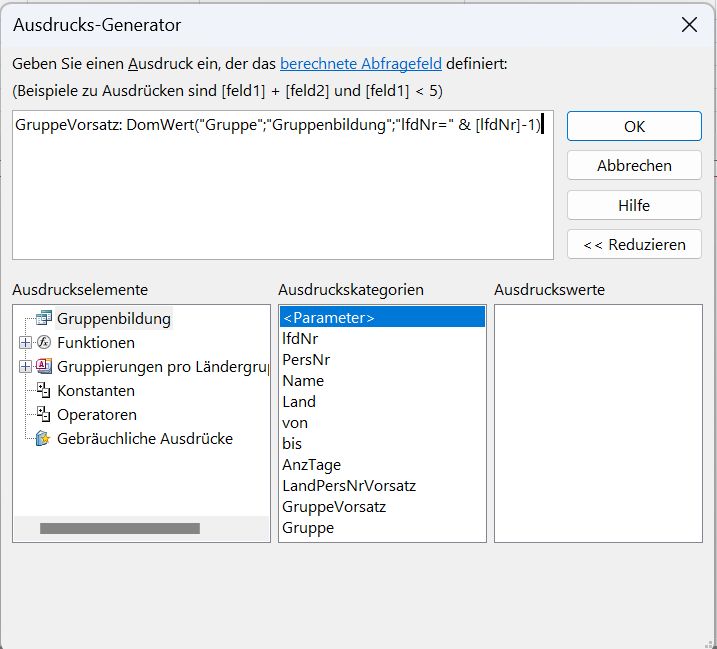Select Gruppe field in the category list
This screenshot has width=717, height=649.
382,527
